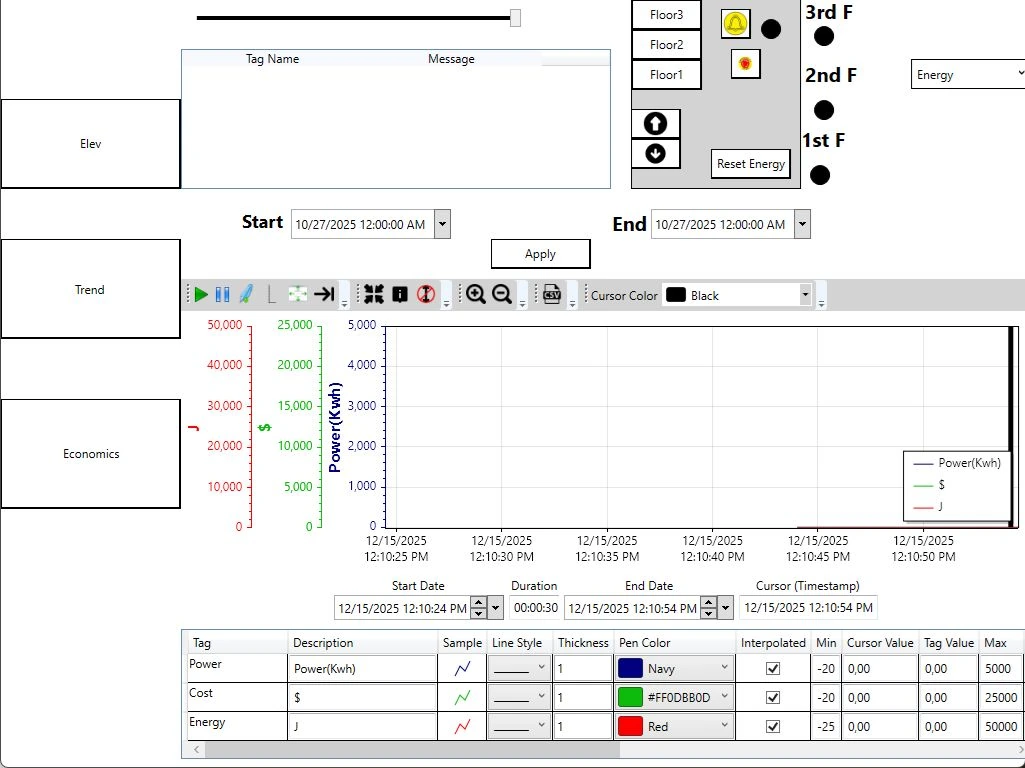Open the End date-time picker dropdown arrow
This screenshot has height=768, width=1025.
(802, 224)
